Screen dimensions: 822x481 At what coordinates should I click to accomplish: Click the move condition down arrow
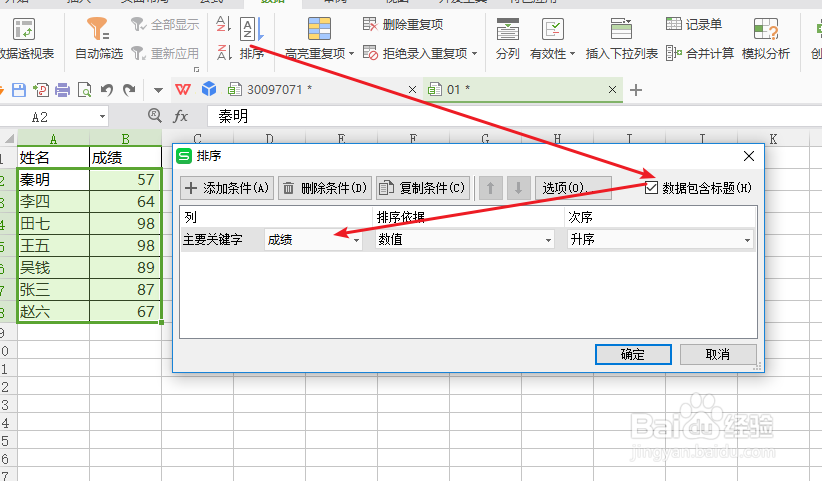coord(518,188)
